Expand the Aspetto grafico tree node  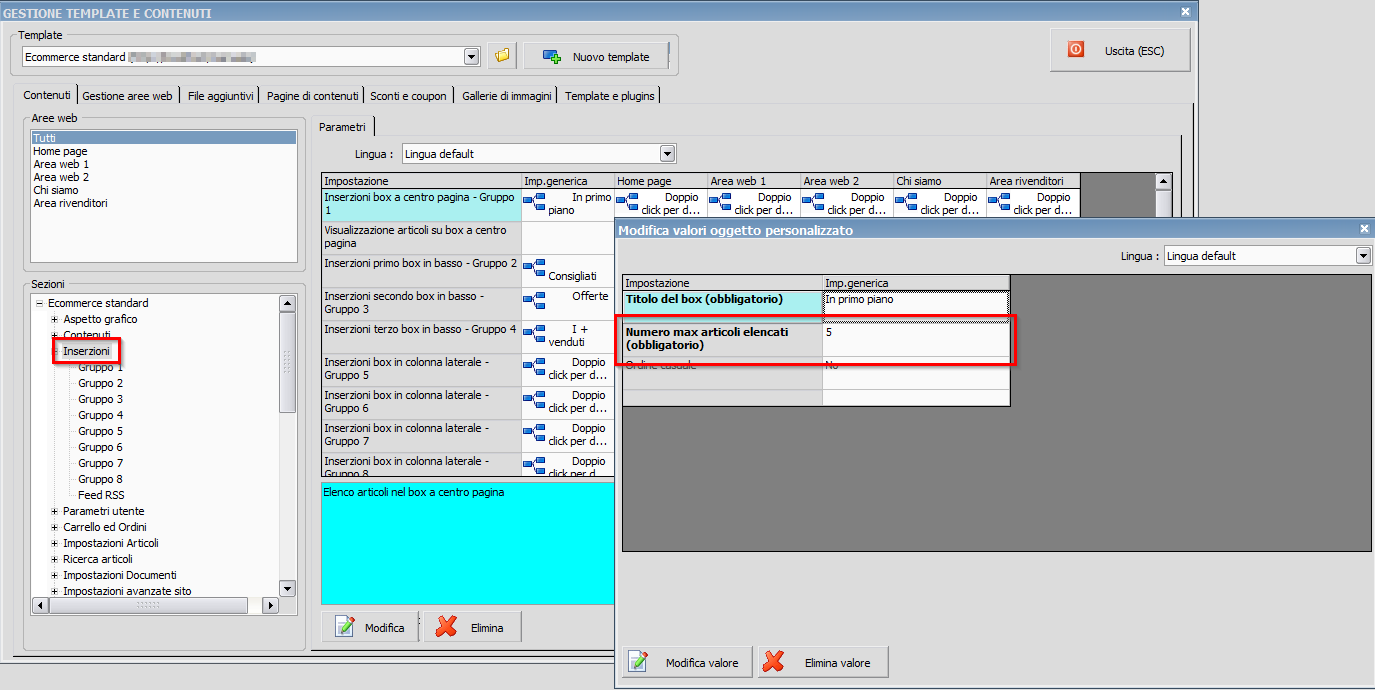(x=54, y=319)
